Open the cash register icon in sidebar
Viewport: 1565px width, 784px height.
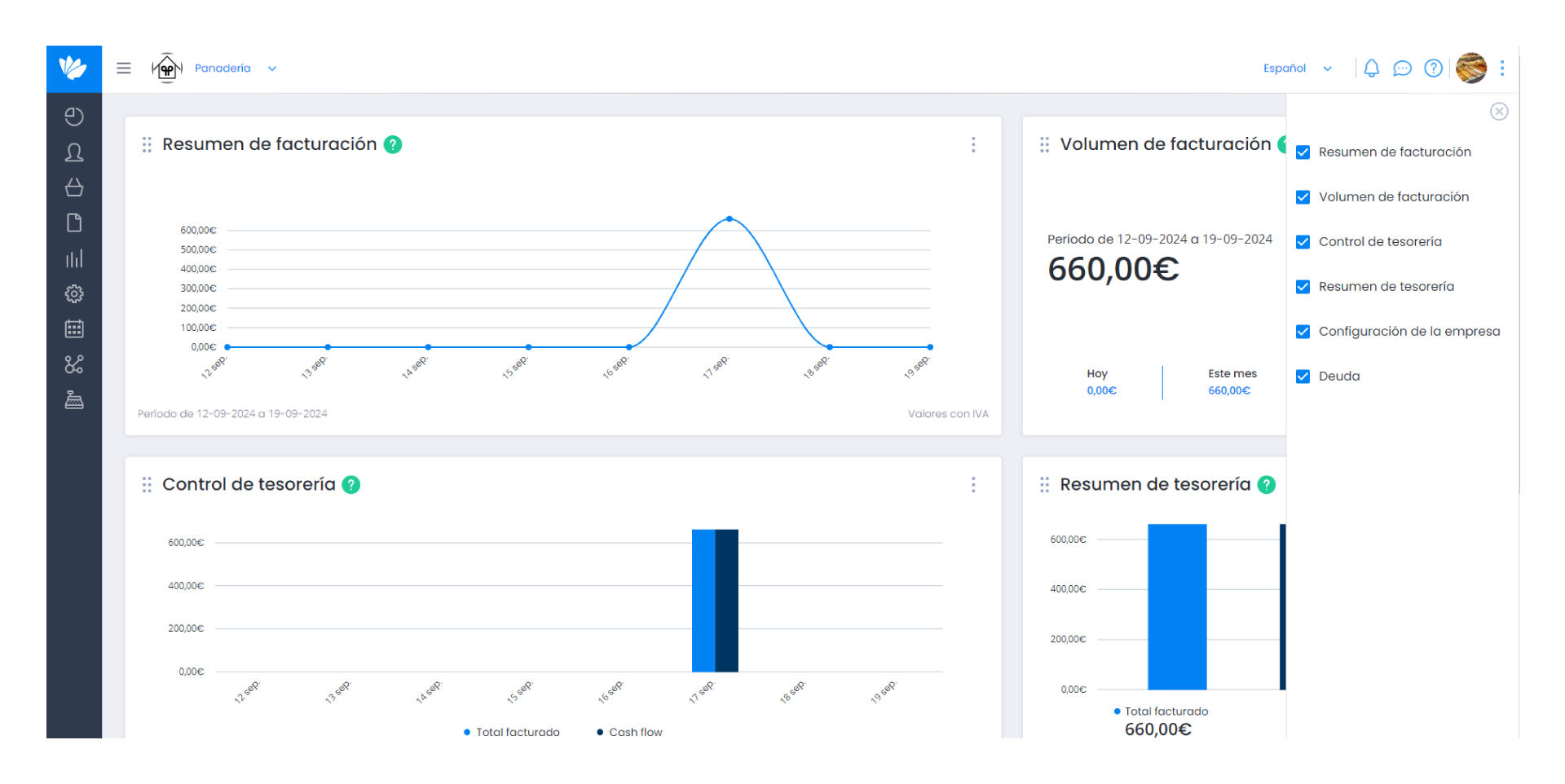click(x=74, y=399)
